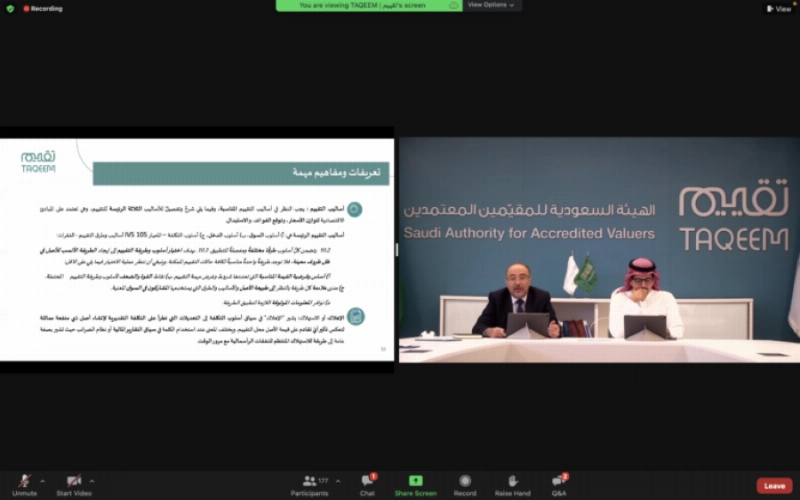The height and width of the screenshot is (500, 800).
Task: Click the Record button
Action: pos(465,485)
